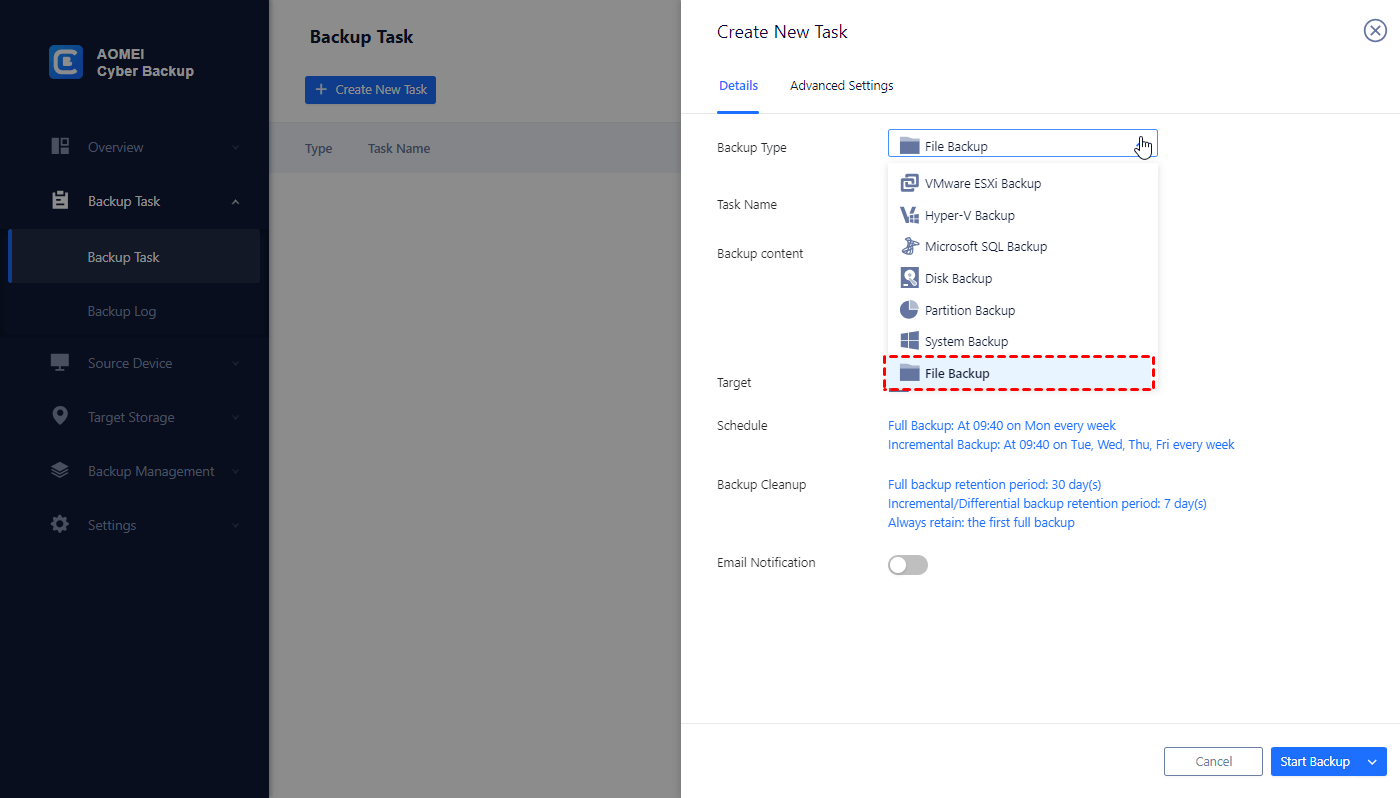Switch to the Details tab
The image size is (1400, 798).
pos(738,86)
